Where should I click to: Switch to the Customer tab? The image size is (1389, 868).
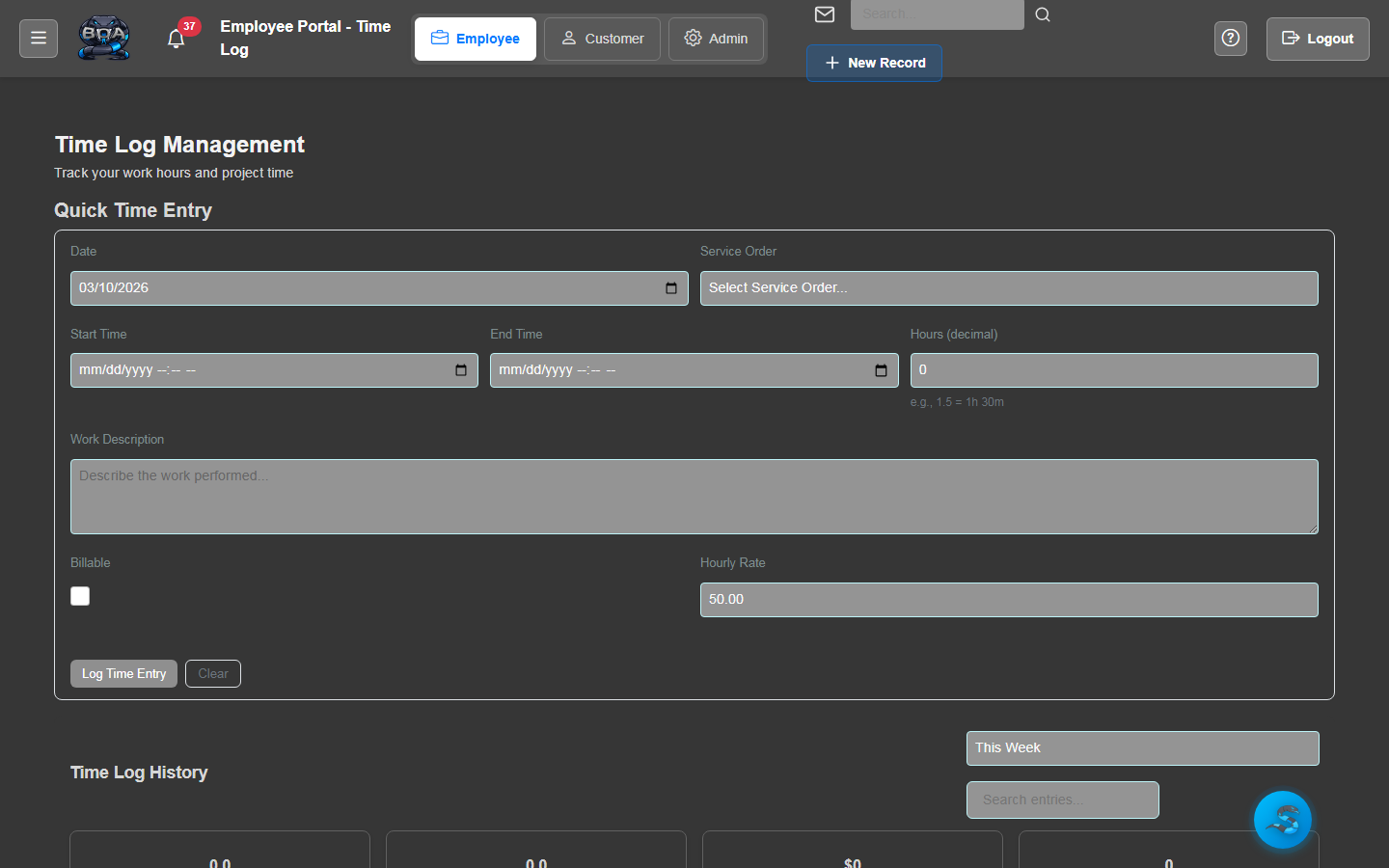click(x=602, y=39)
